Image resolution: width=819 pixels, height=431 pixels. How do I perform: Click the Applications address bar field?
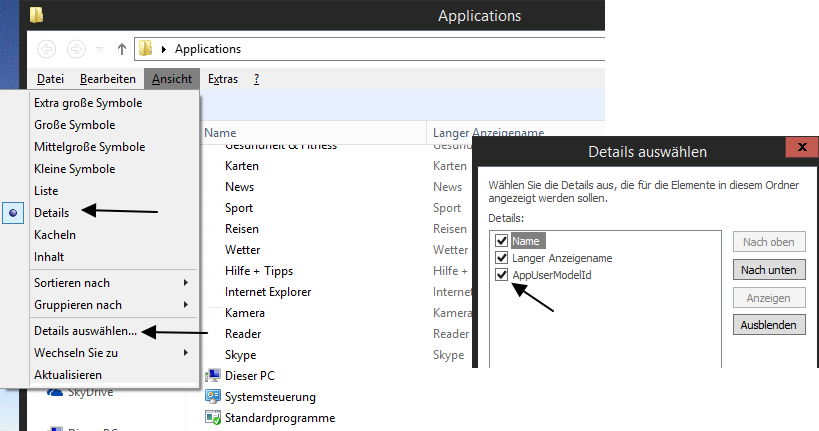(370, 49)
